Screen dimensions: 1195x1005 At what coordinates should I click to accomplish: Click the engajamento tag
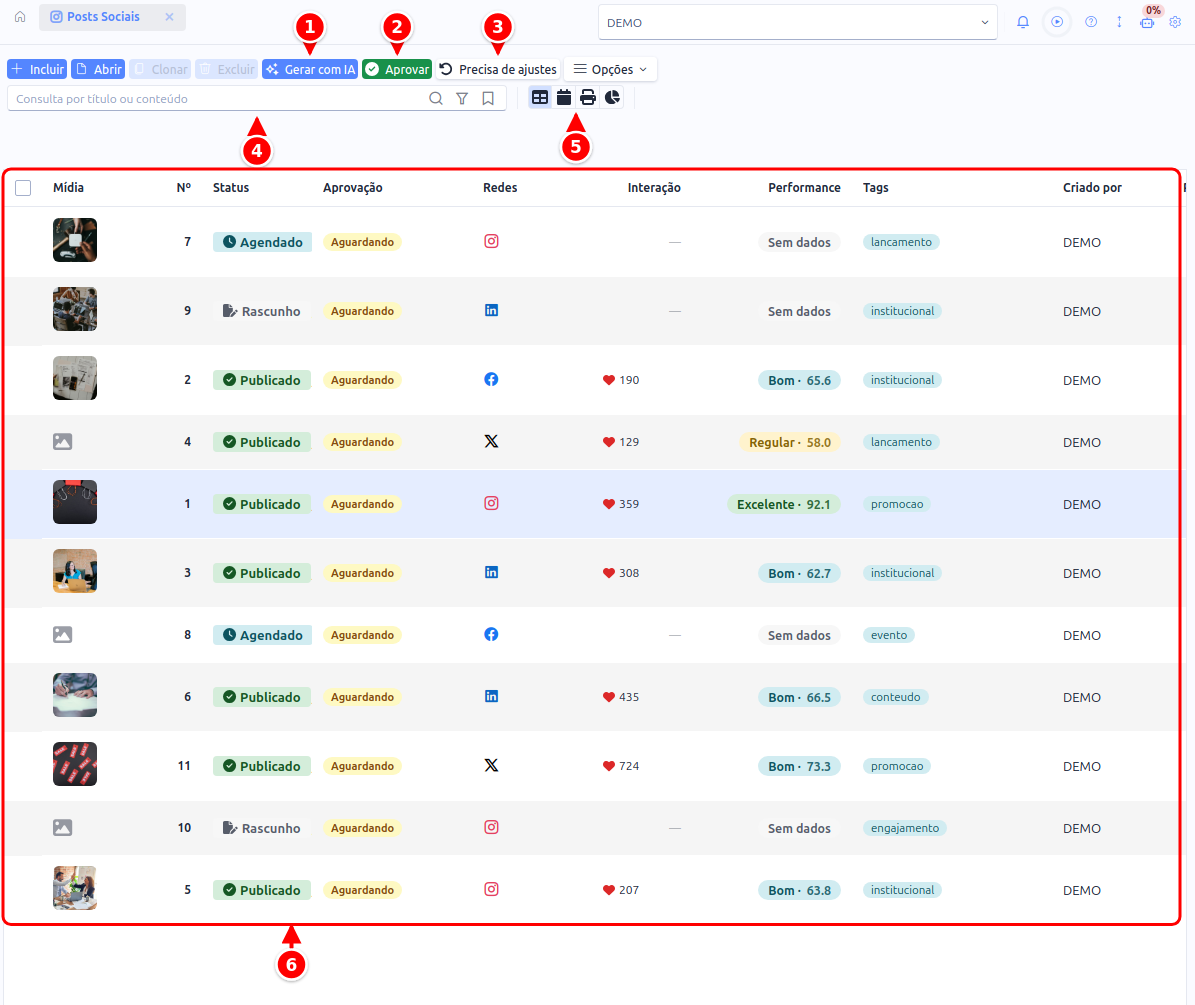point(905,828)
